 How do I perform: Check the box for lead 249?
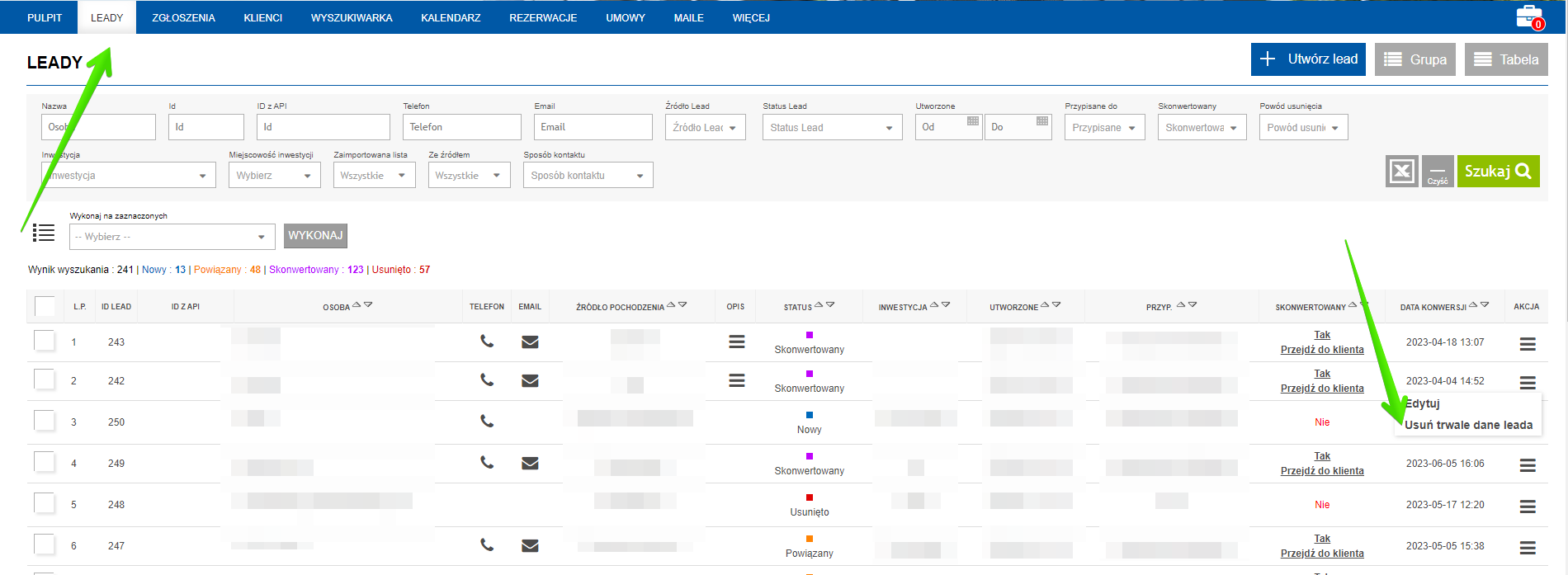coord(45,462)
